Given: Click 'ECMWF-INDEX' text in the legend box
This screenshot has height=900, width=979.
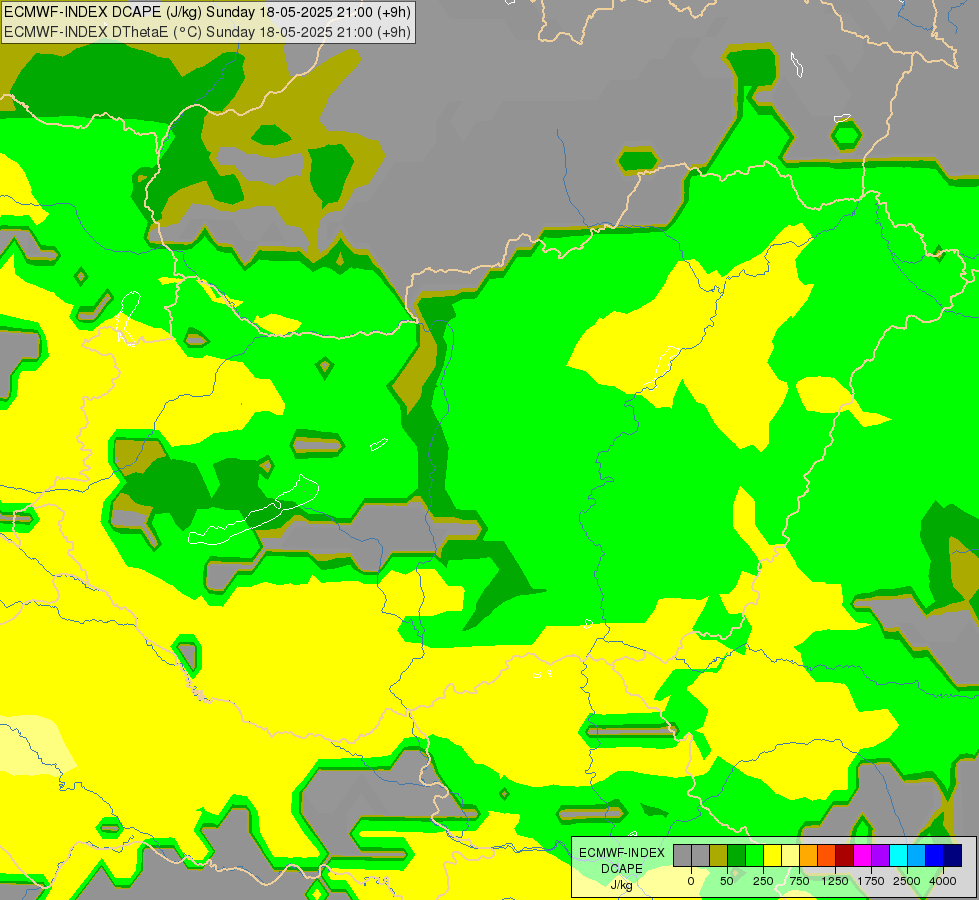Looking at the screenshot, I should (622, 853).
